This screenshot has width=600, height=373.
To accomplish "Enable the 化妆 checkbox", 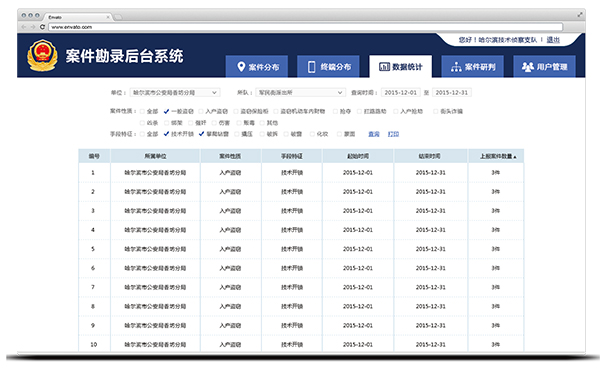I will pyautogui.click(x=312, y=134).
